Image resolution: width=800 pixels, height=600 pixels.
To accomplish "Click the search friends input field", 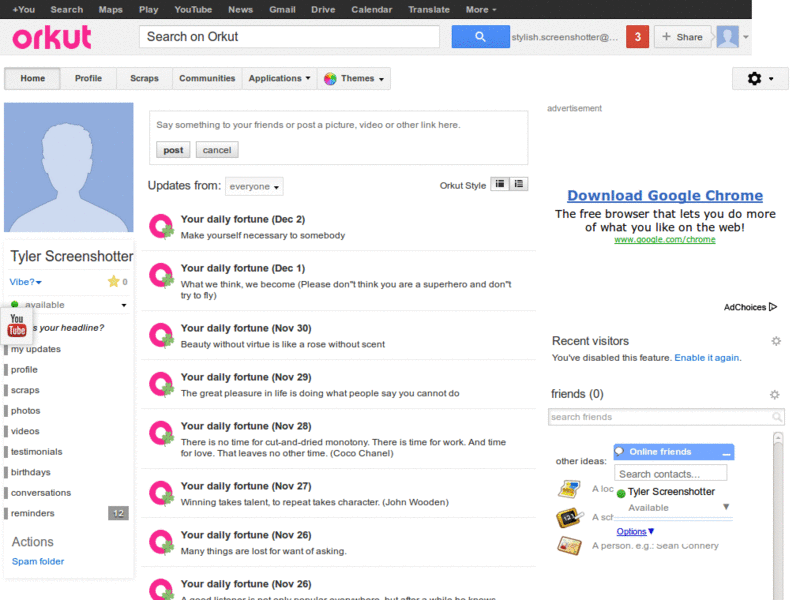I will click(x=666, y=417).
